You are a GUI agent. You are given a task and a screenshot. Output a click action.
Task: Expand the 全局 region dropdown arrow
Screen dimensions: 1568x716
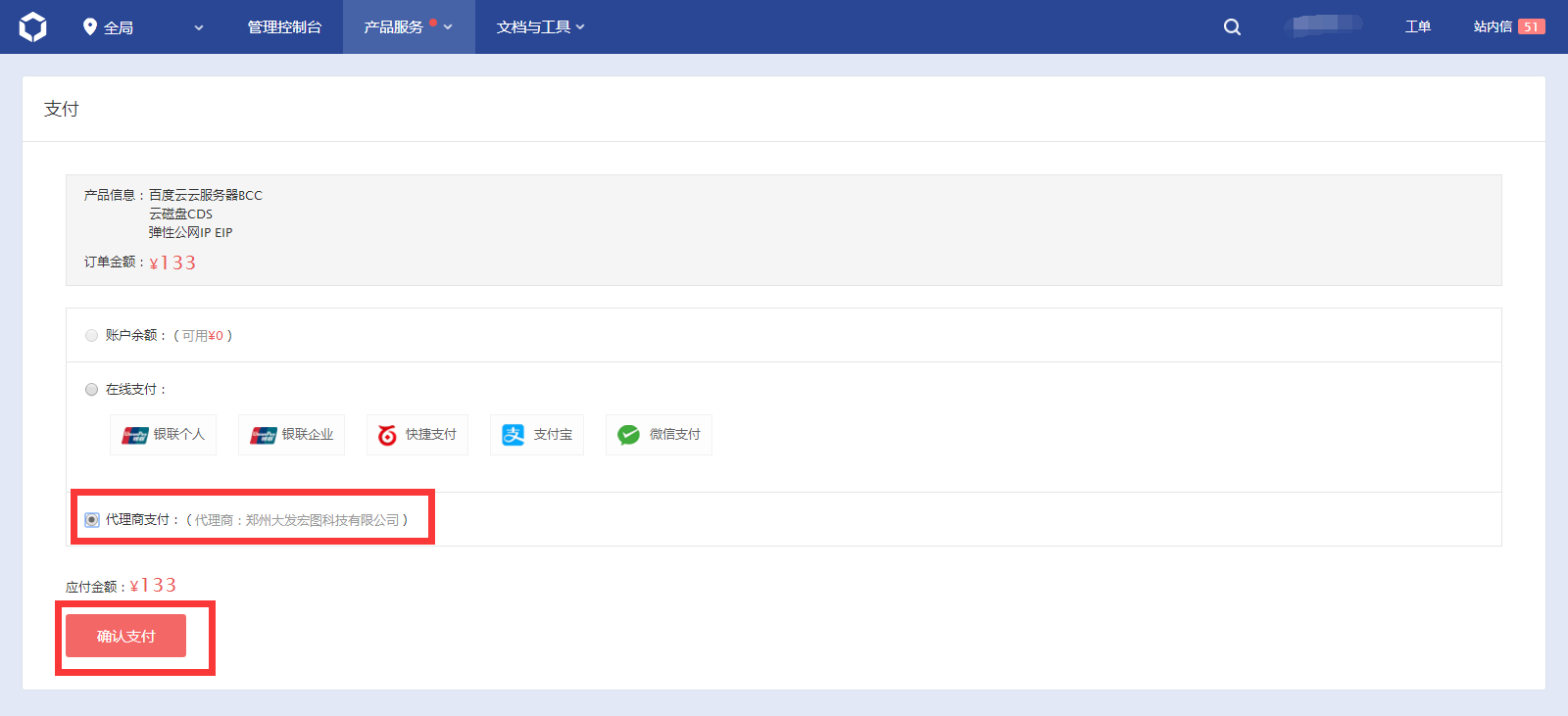199,27
